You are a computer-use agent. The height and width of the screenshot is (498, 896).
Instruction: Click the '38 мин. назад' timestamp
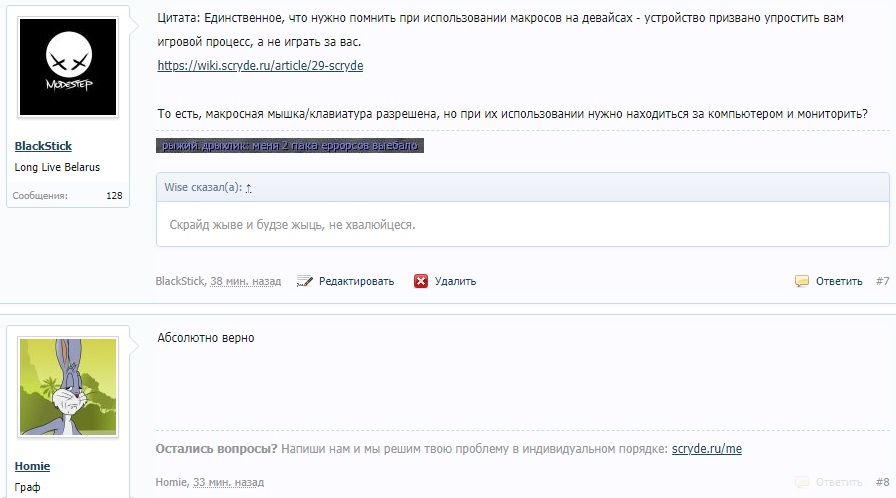tap(245, 281)
